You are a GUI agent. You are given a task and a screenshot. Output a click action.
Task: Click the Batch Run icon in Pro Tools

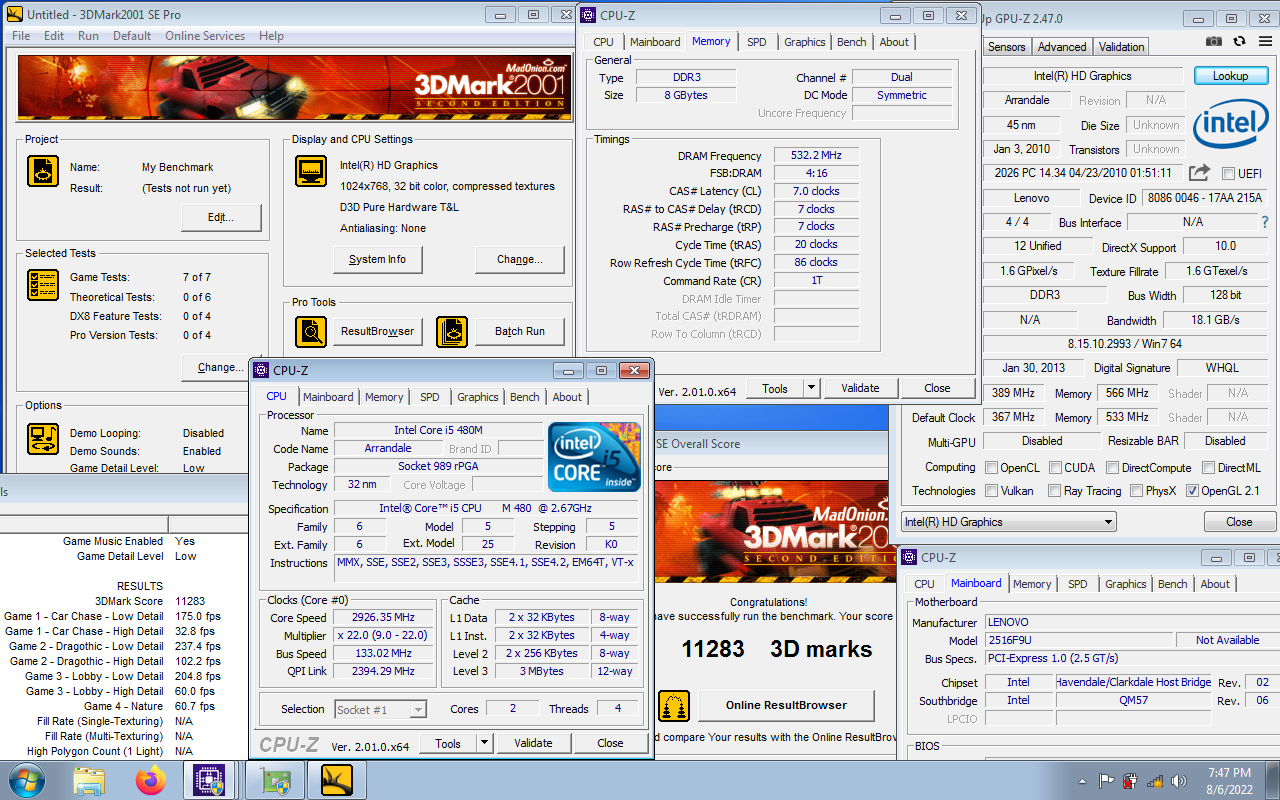pyautogui.click(x=452, y=331)
